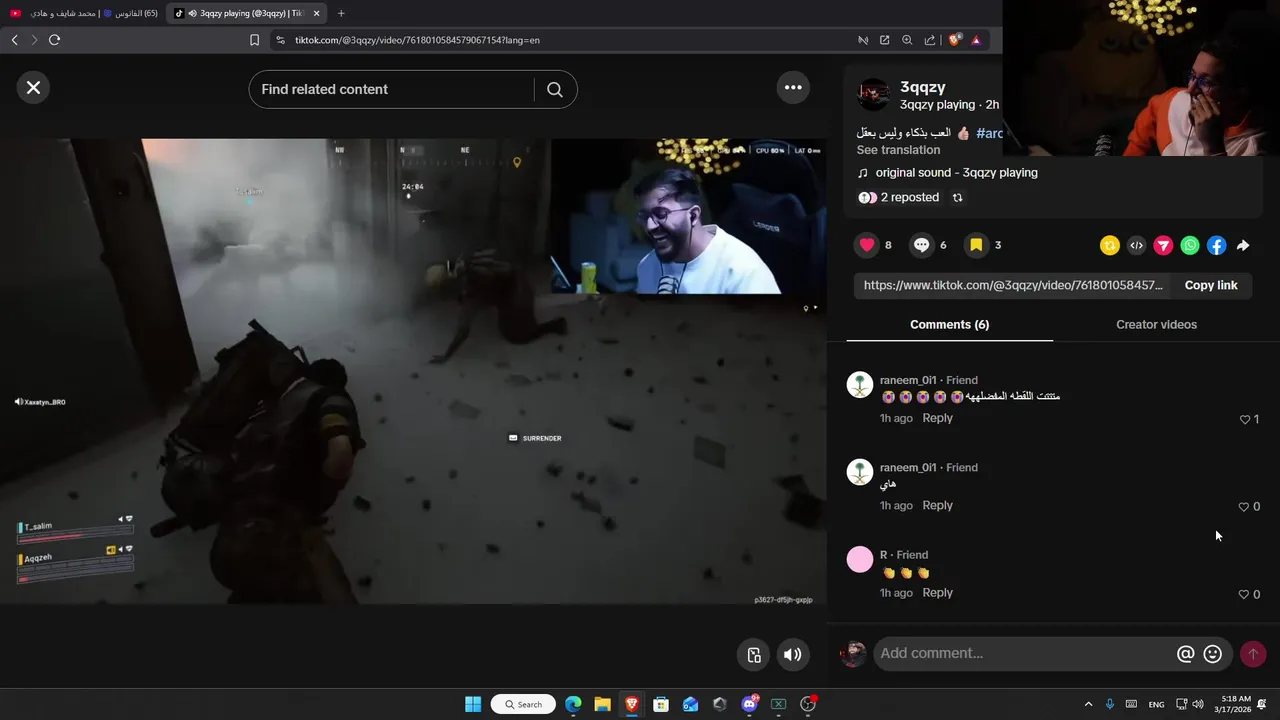Open more share options arrow
The width and height of the screenshot is (1280, 720).
click(x=1243, y=245)
